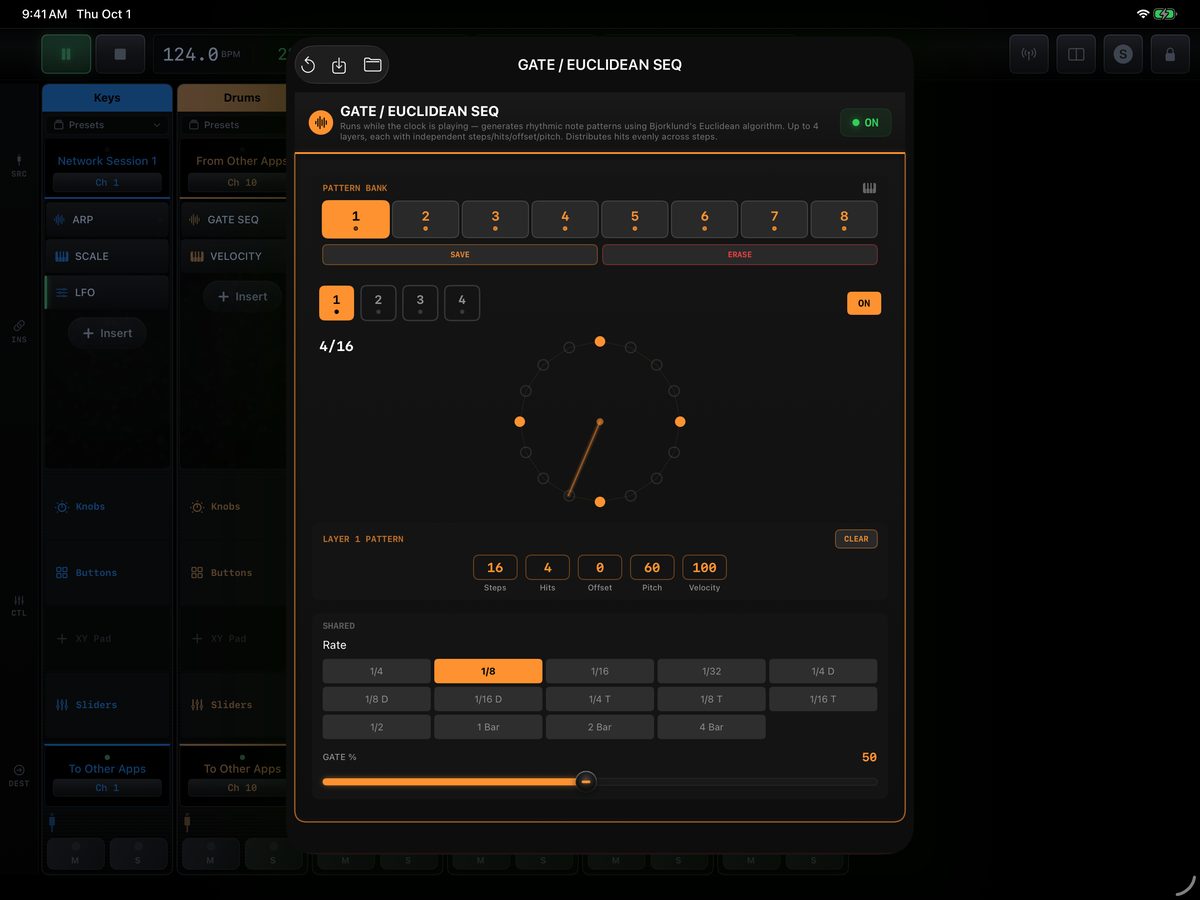Click Insert button in Keys track

coord(107,333)
